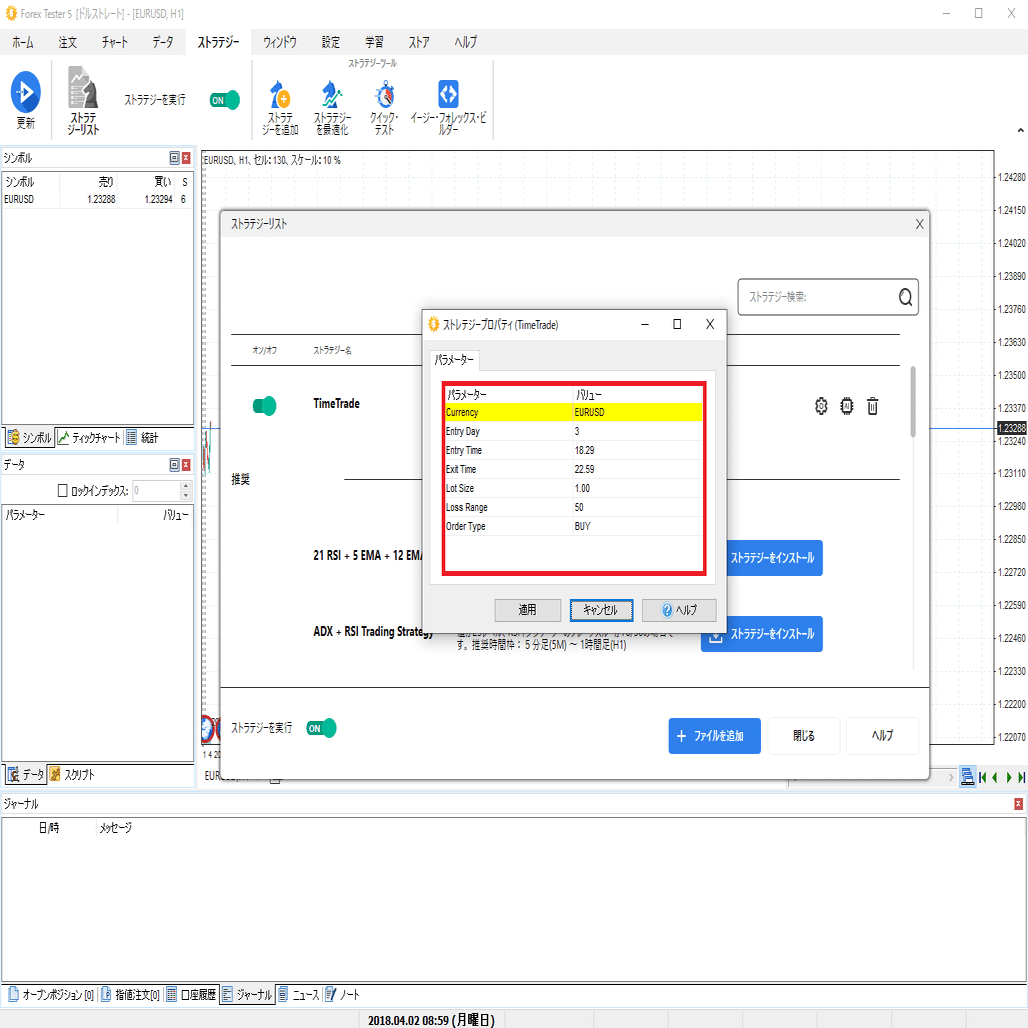The image size is (1028, 1028).
Task: Expand the chart side panel chevron
Action: click(x=952, y=777)
